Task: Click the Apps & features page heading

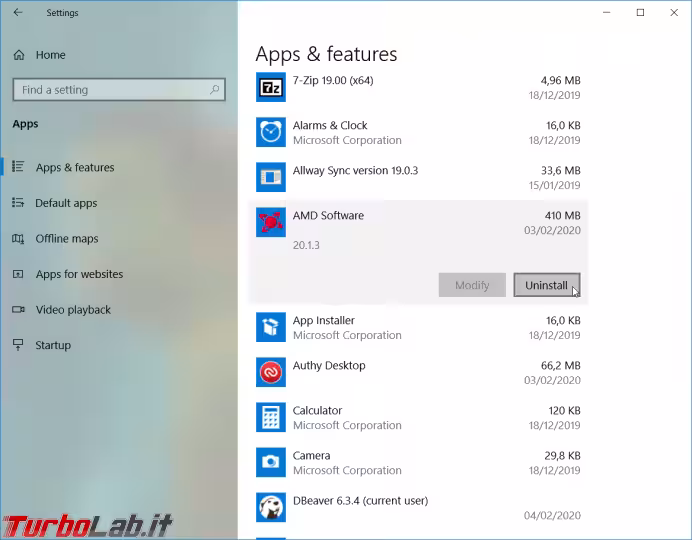Action: coord(326,54)
